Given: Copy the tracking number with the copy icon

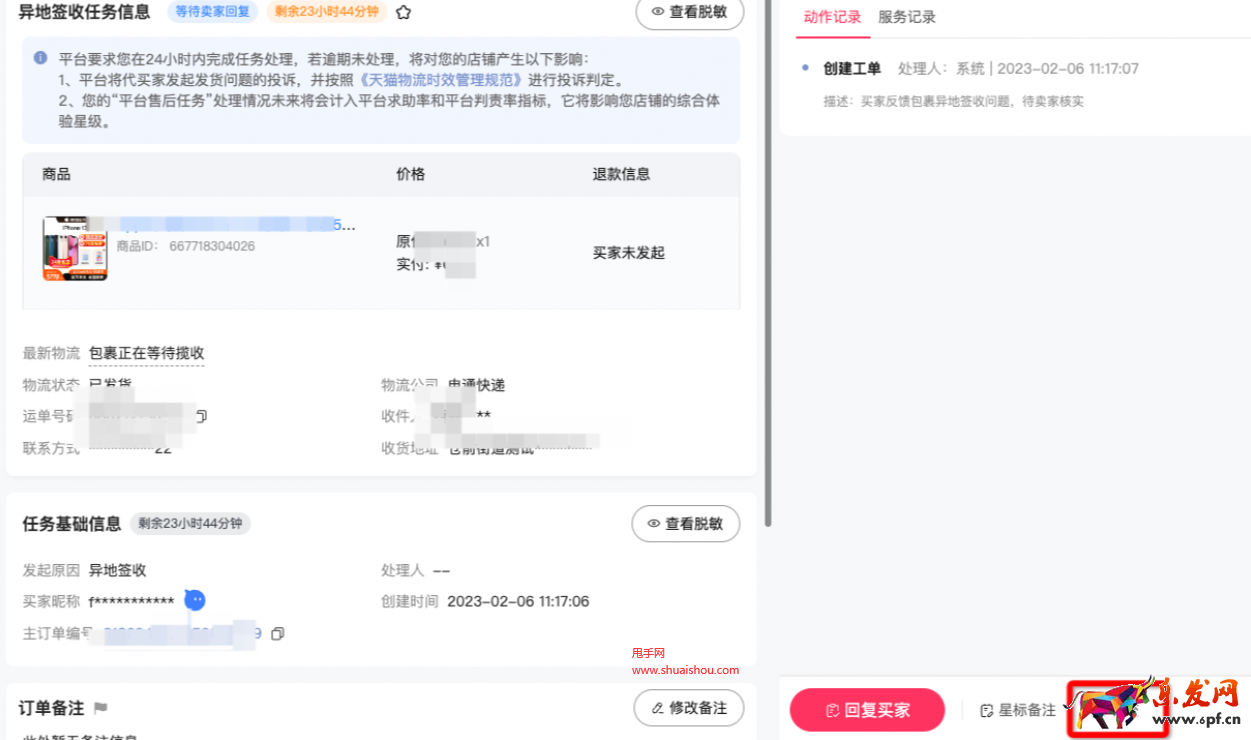Looking at the screenshot, I should pos(201,416).
